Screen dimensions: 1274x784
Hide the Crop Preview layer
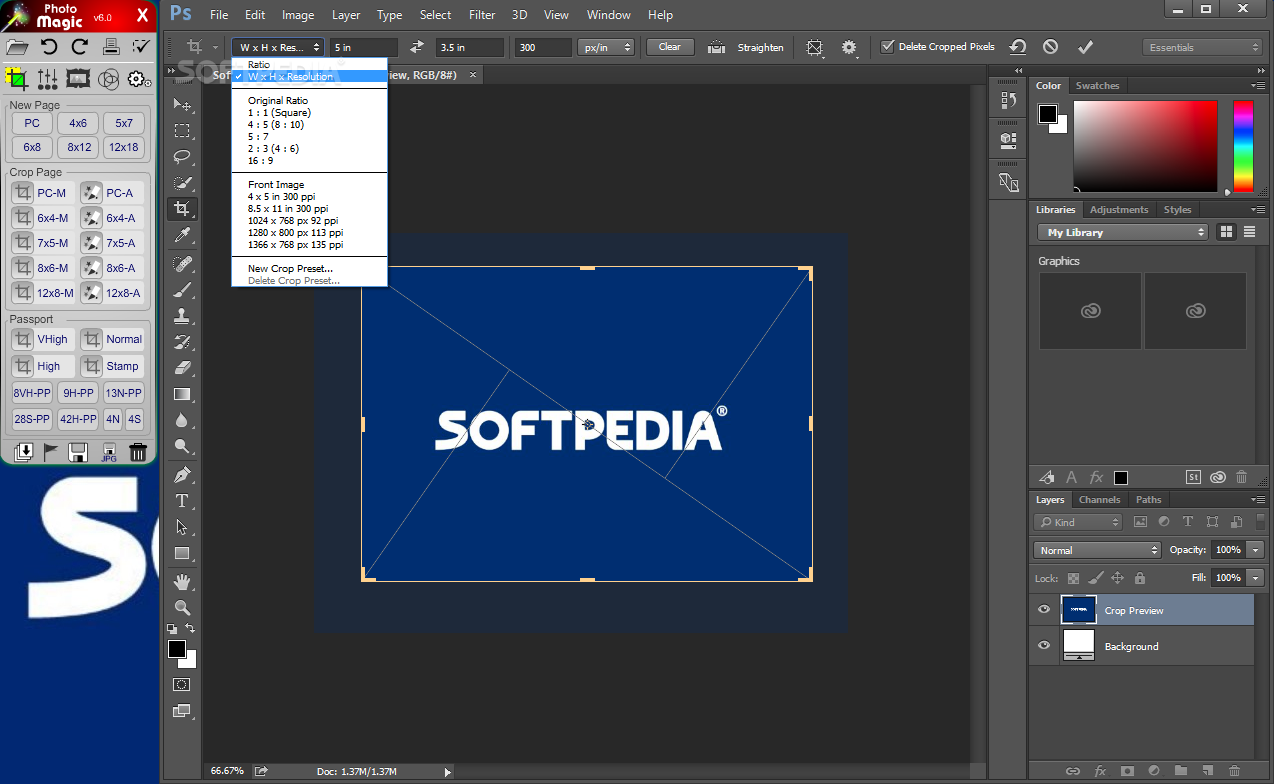pos(1044,610)
